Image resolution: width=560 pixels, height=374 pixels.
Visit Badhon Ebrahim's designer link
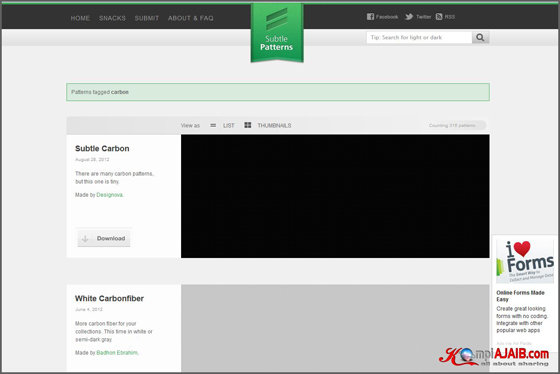[x=117, y=353]
